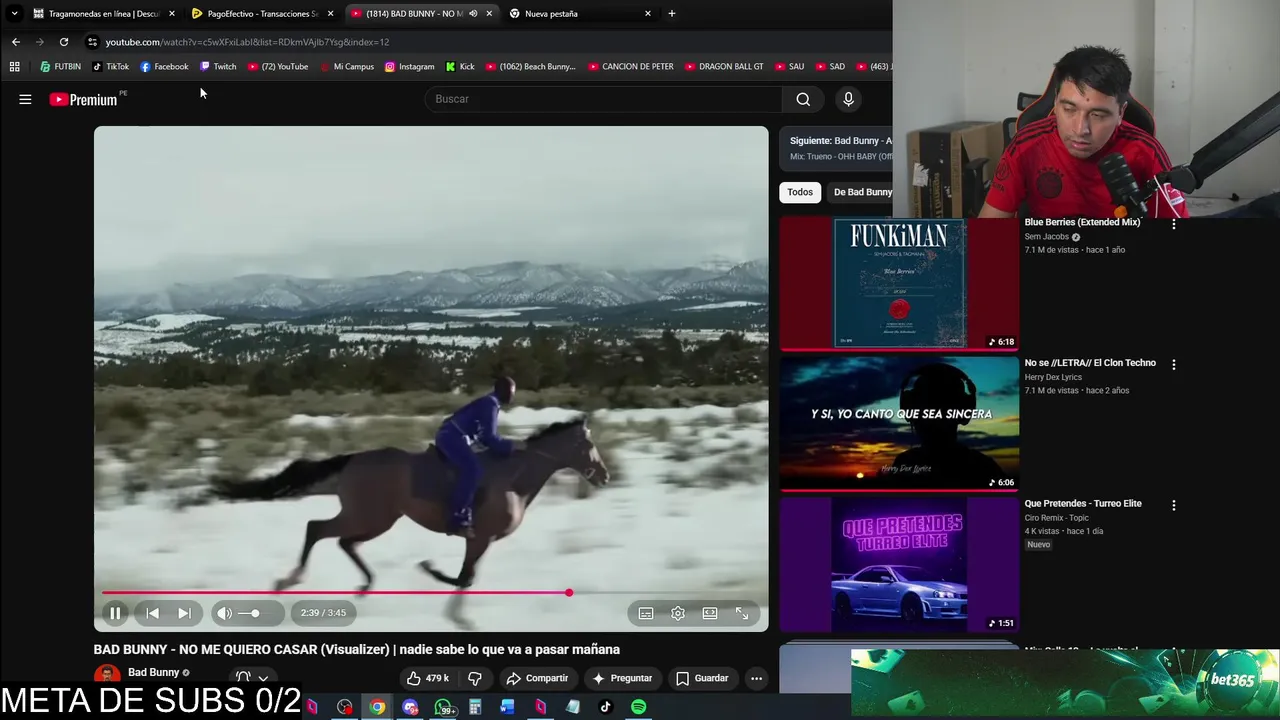Save video with Guardar button
This screenshot has width=1280, height=720.
point(702,678)
